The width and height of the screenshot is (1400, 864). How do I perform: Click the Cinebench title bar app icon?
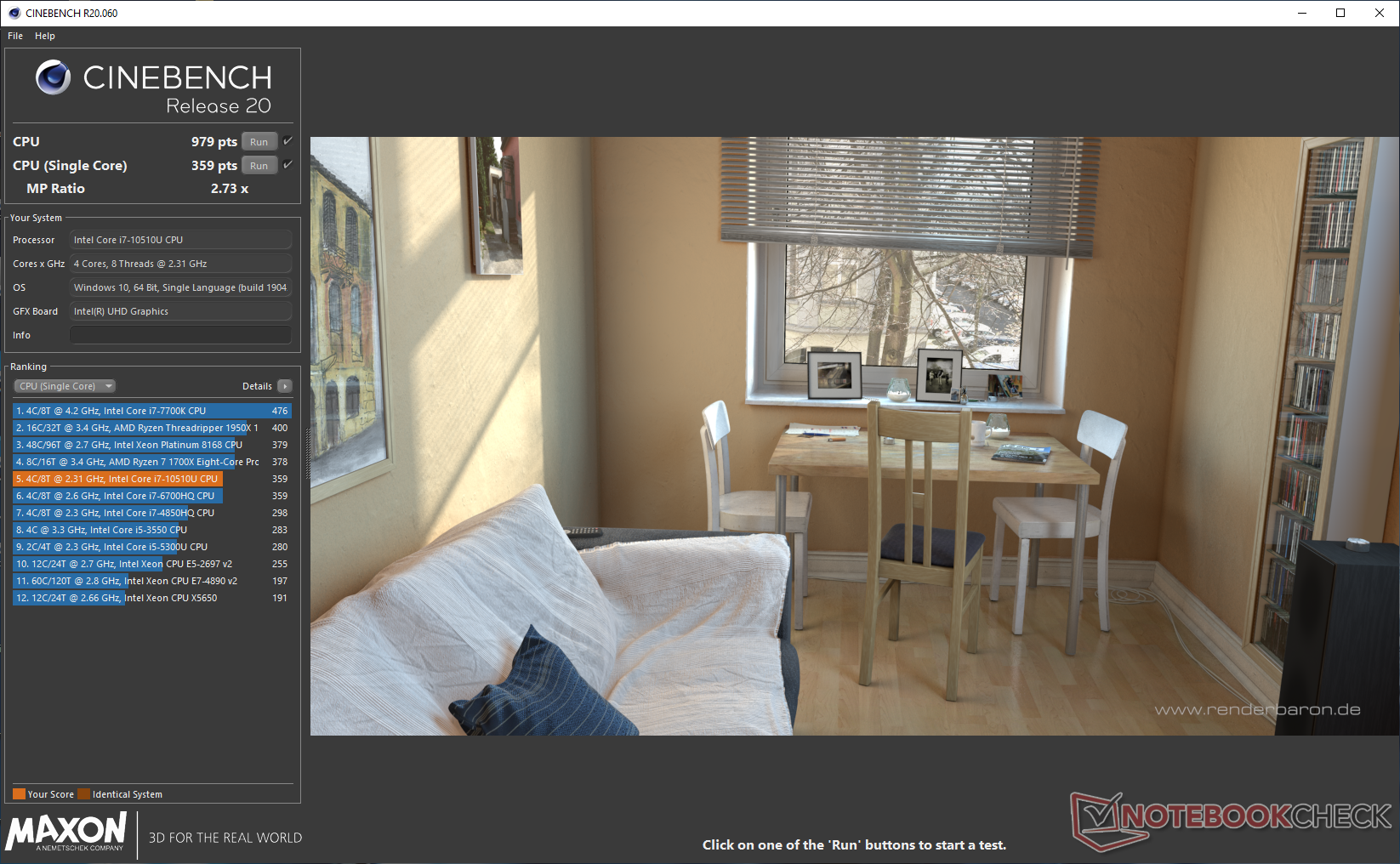pos(14,13)
